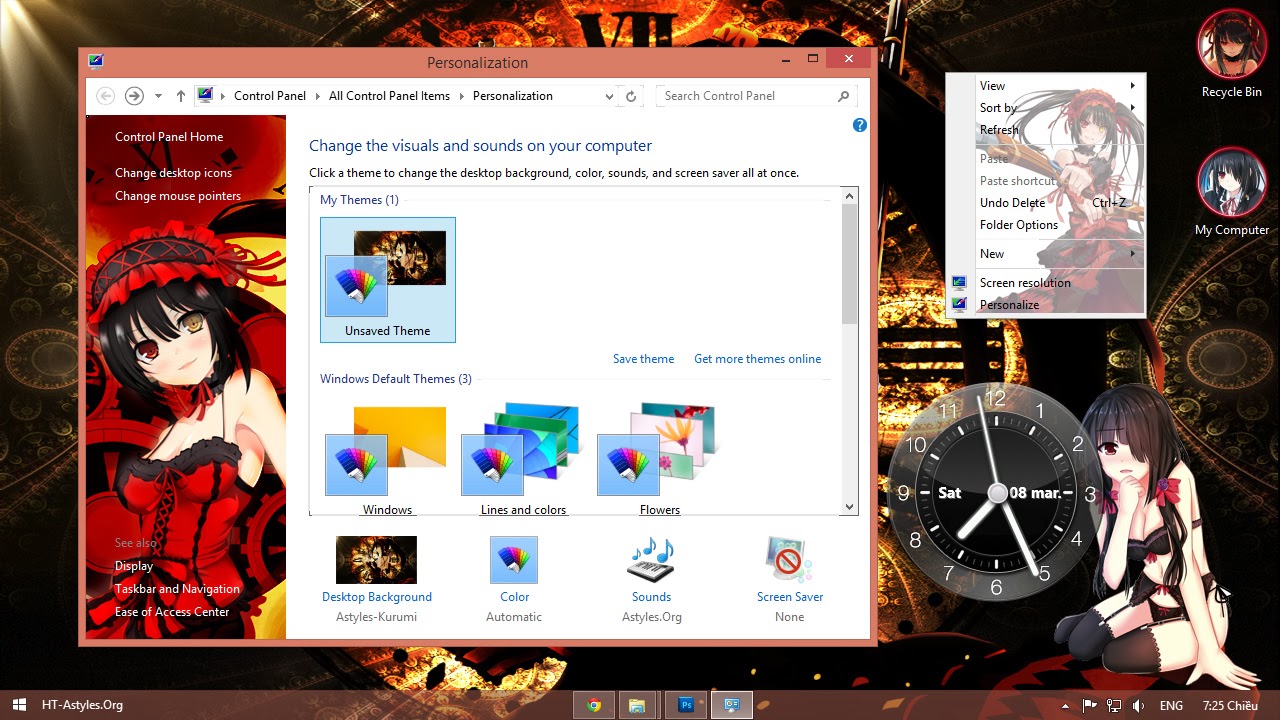1280x720 pixels.
Task: Choose Folder Options from context menu
Action: pyautogui.click(x=1046, y=225)
